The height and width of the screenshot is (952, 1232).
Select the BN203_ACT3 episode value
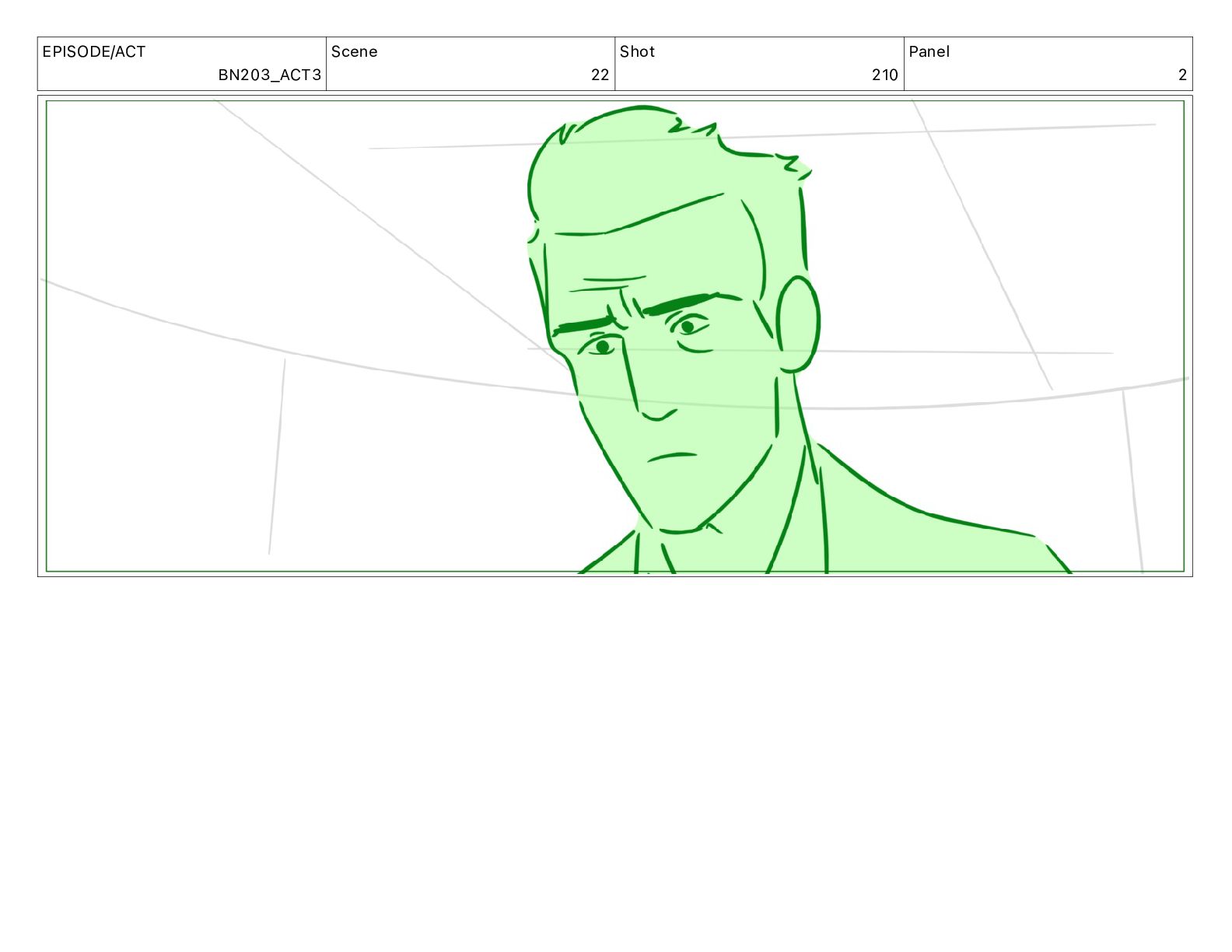tap(269, 75)
